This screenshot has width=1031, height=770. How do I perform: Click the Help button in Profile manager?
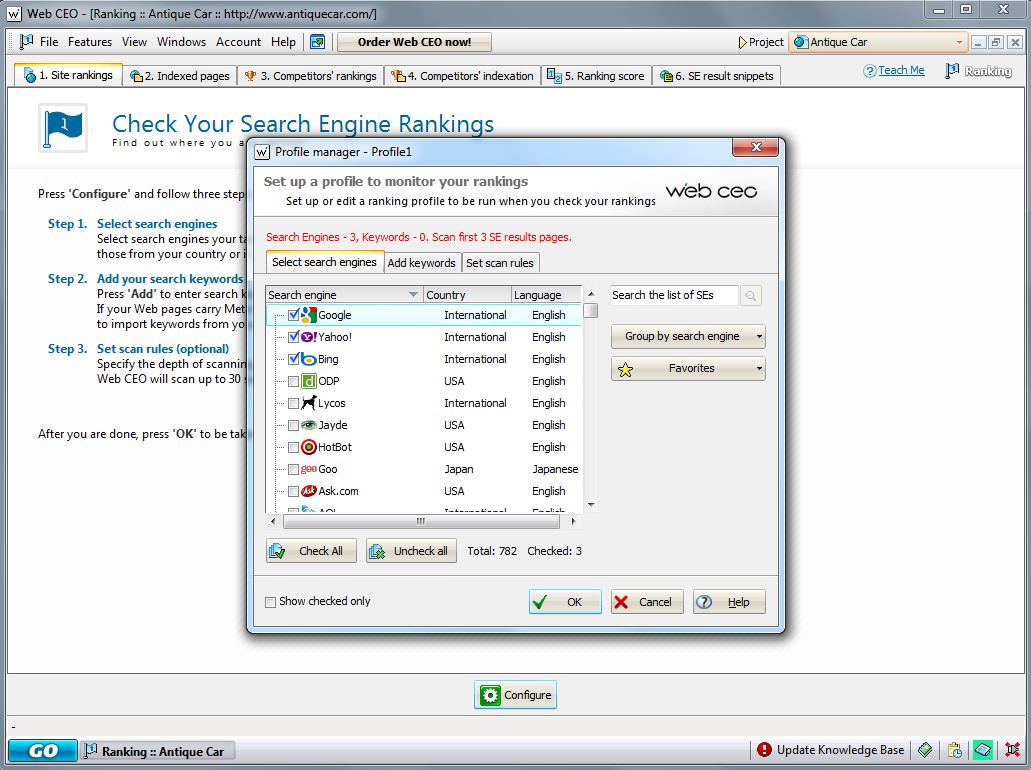(729, 602)
